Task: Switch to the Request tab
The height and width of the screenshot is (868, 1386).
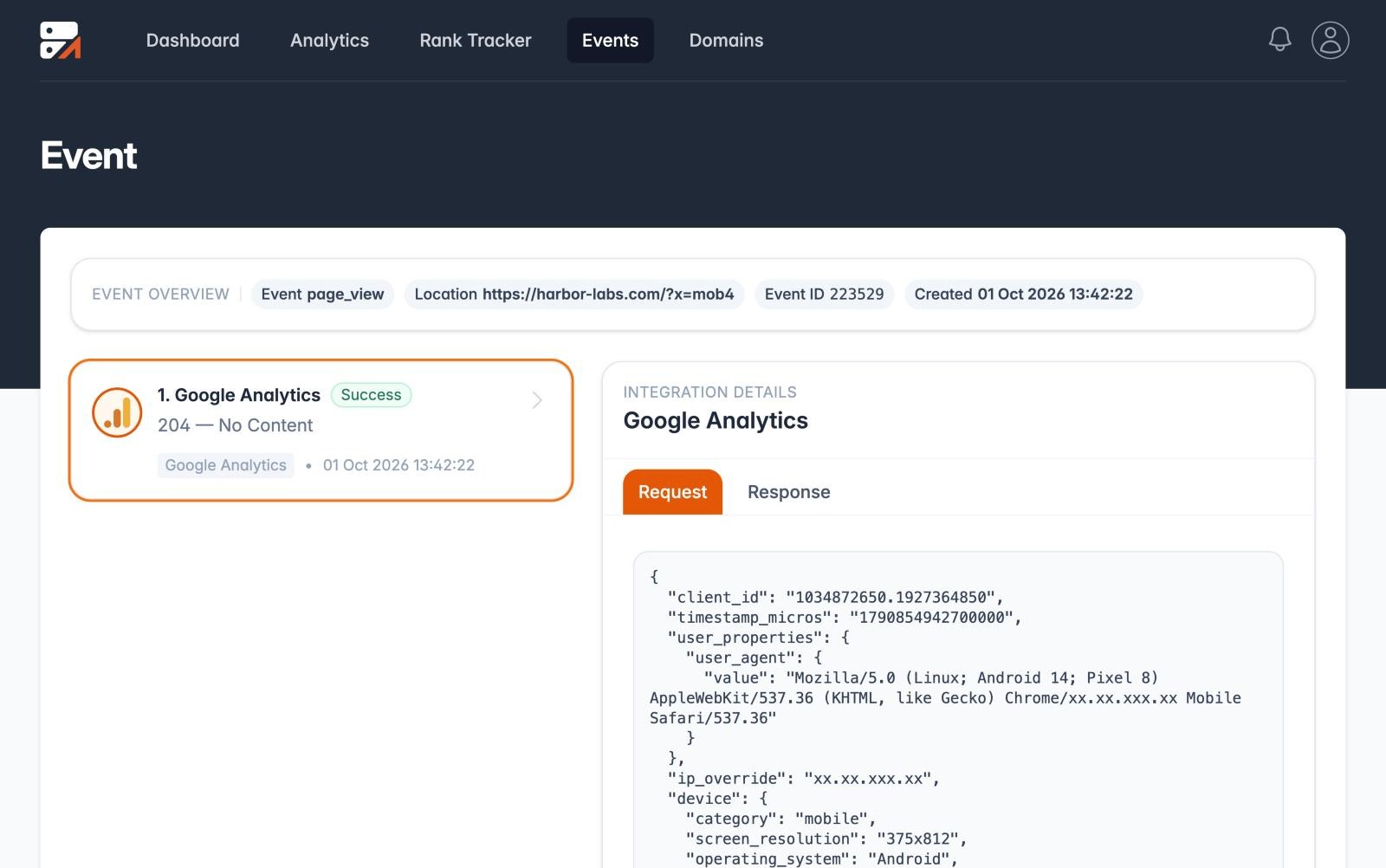Action: (x=672, y=492)
